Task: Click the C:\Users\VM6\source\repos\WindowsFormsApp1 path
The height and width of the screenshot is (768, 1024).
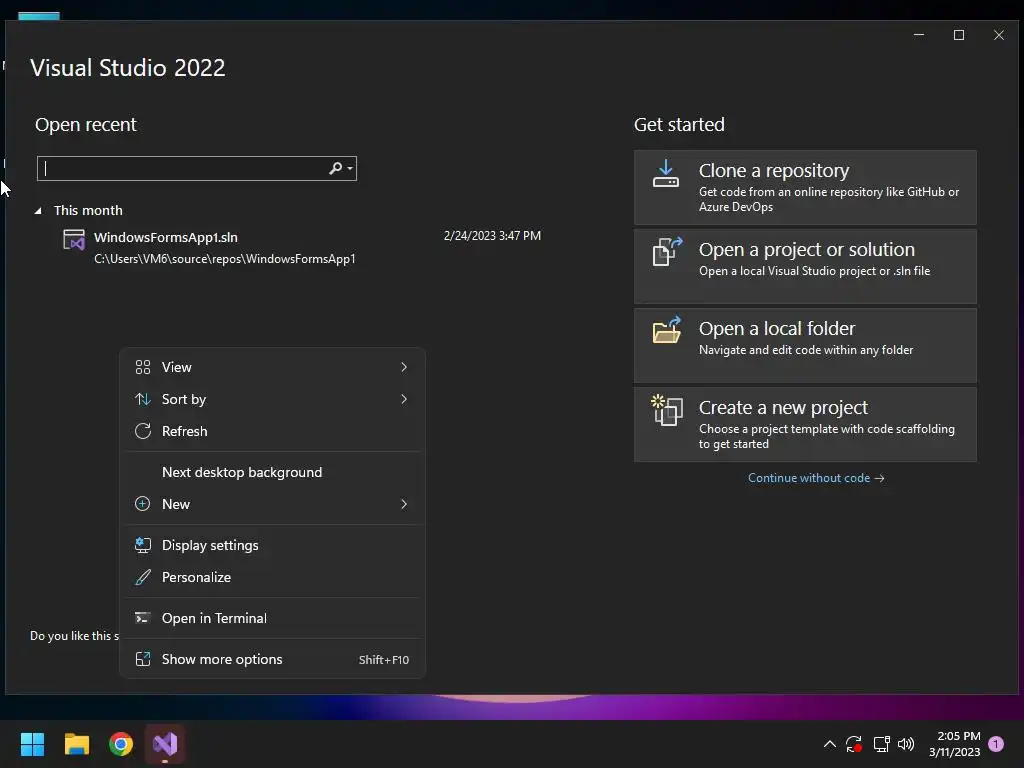Action: [x=225, y=259]
